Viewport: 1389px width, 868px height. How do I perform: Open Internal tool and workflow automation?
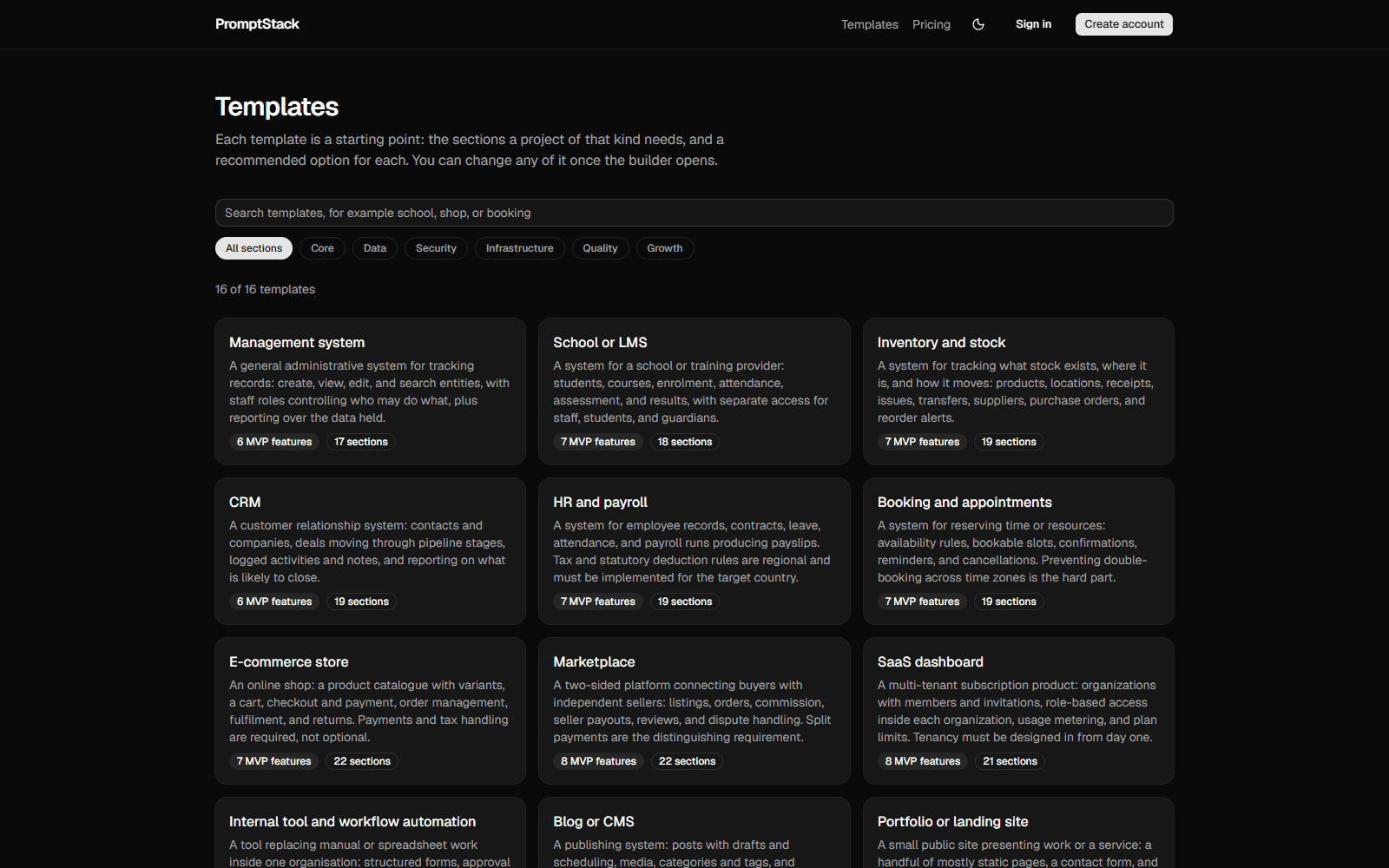tap(370, 833)
